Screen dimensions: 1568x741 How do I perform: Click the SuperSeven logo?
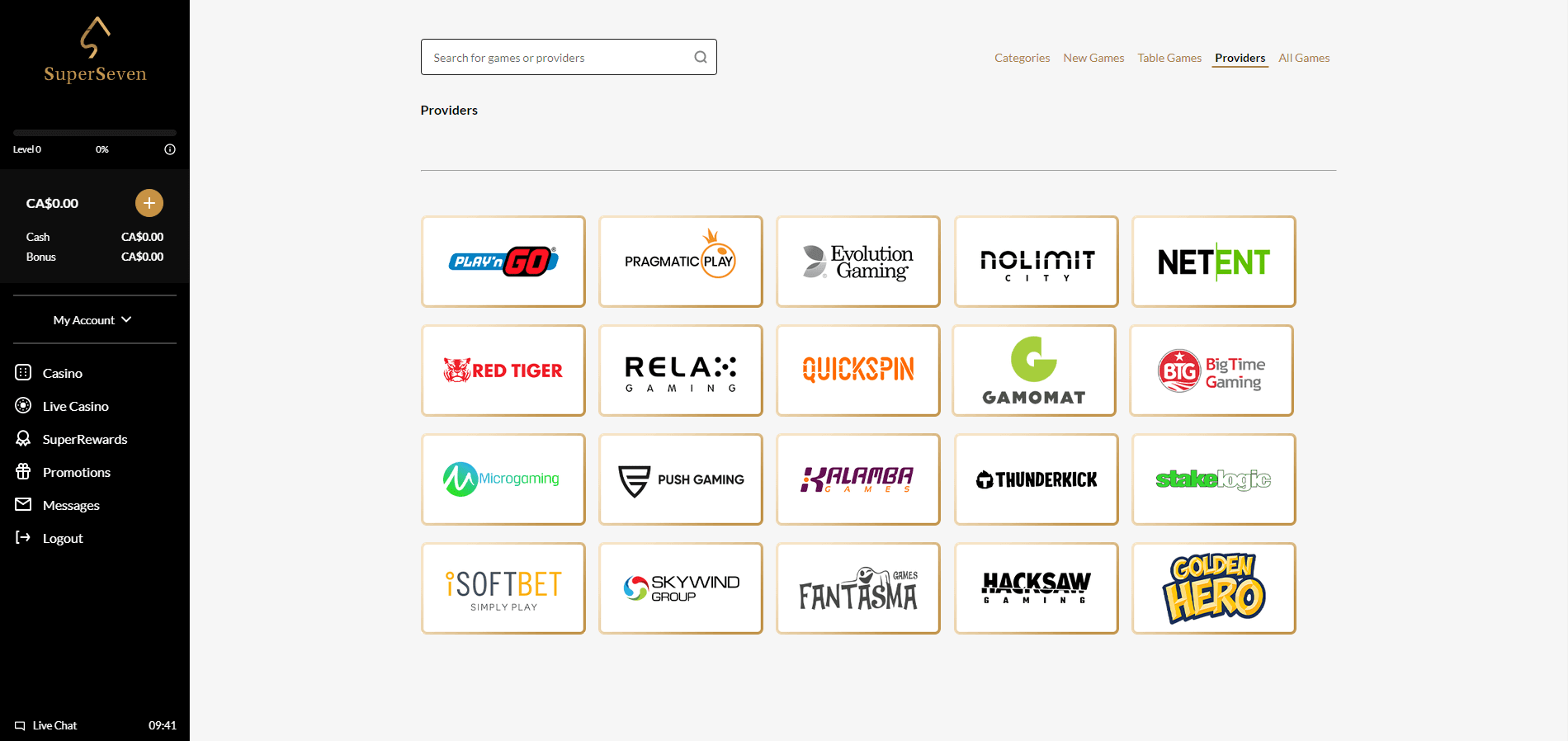[x=95, y=50]
